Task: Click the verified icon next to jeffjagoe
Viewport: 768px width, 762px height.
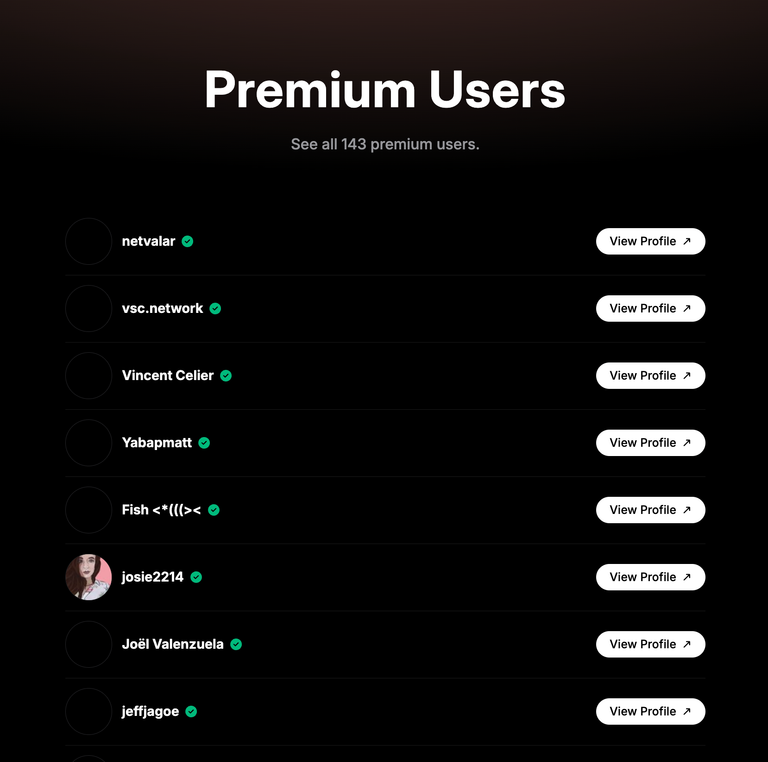Action: 191,711
